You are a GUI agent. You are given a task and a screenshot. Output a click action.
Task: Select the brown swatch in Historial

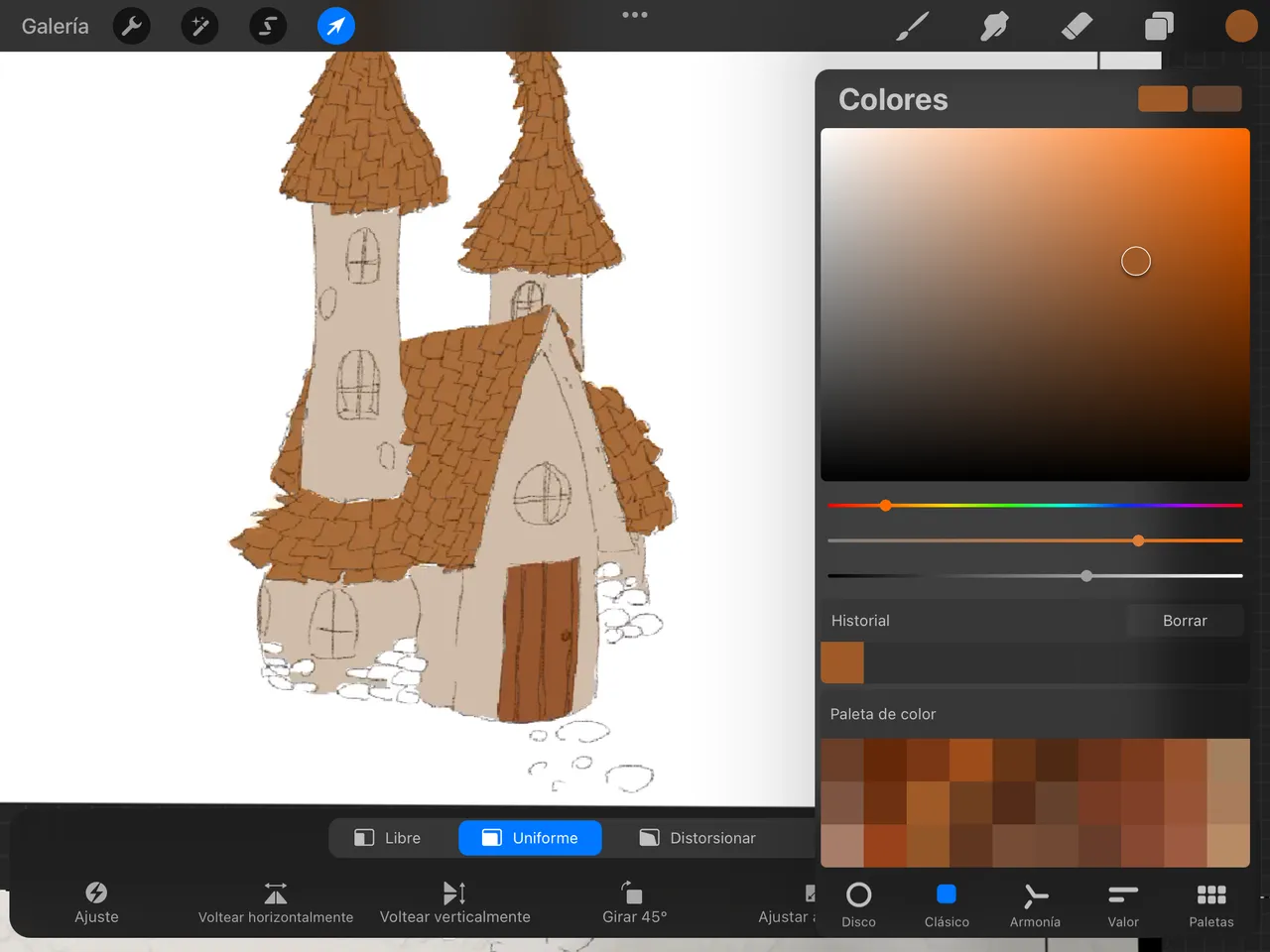pyautogui.click(x=842, y=662)
